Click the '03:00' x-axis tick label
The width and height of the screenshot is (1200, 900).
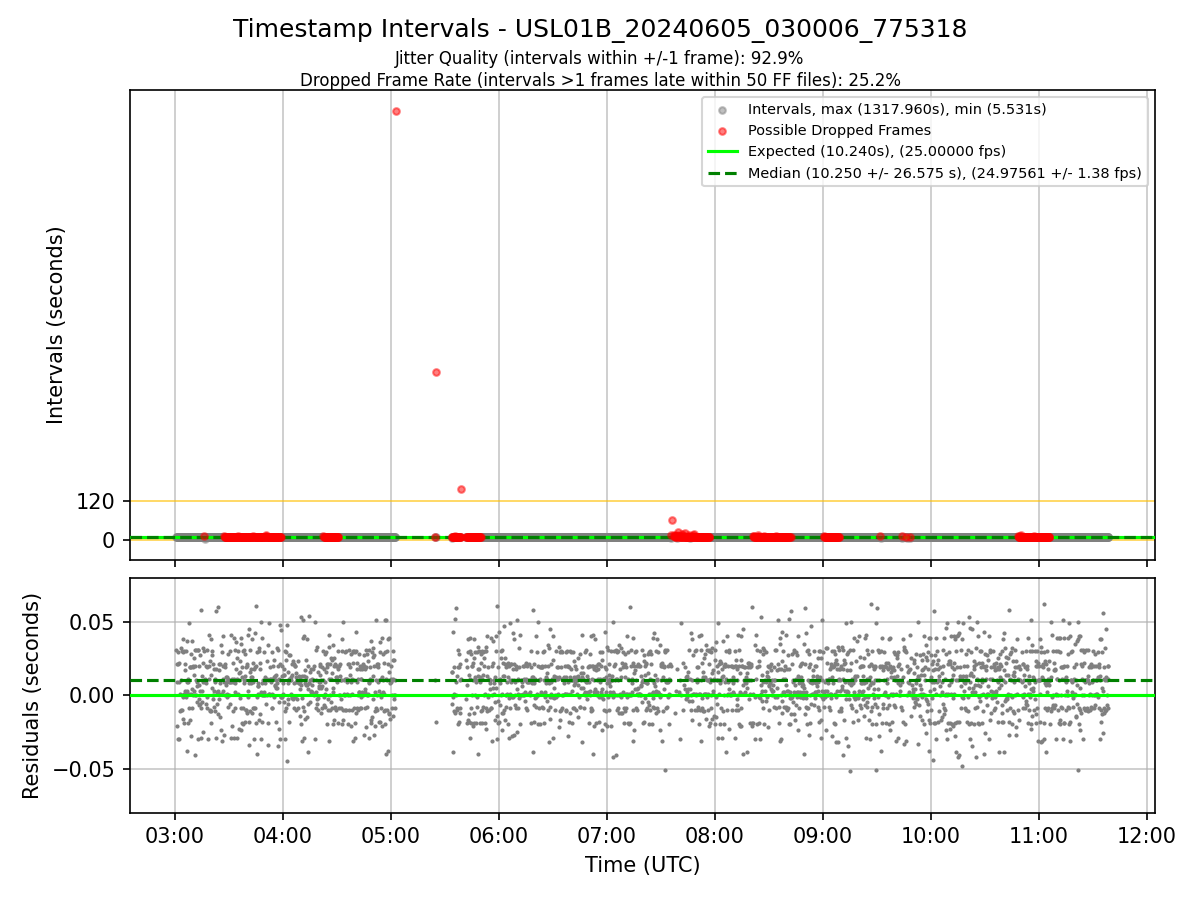175,836
